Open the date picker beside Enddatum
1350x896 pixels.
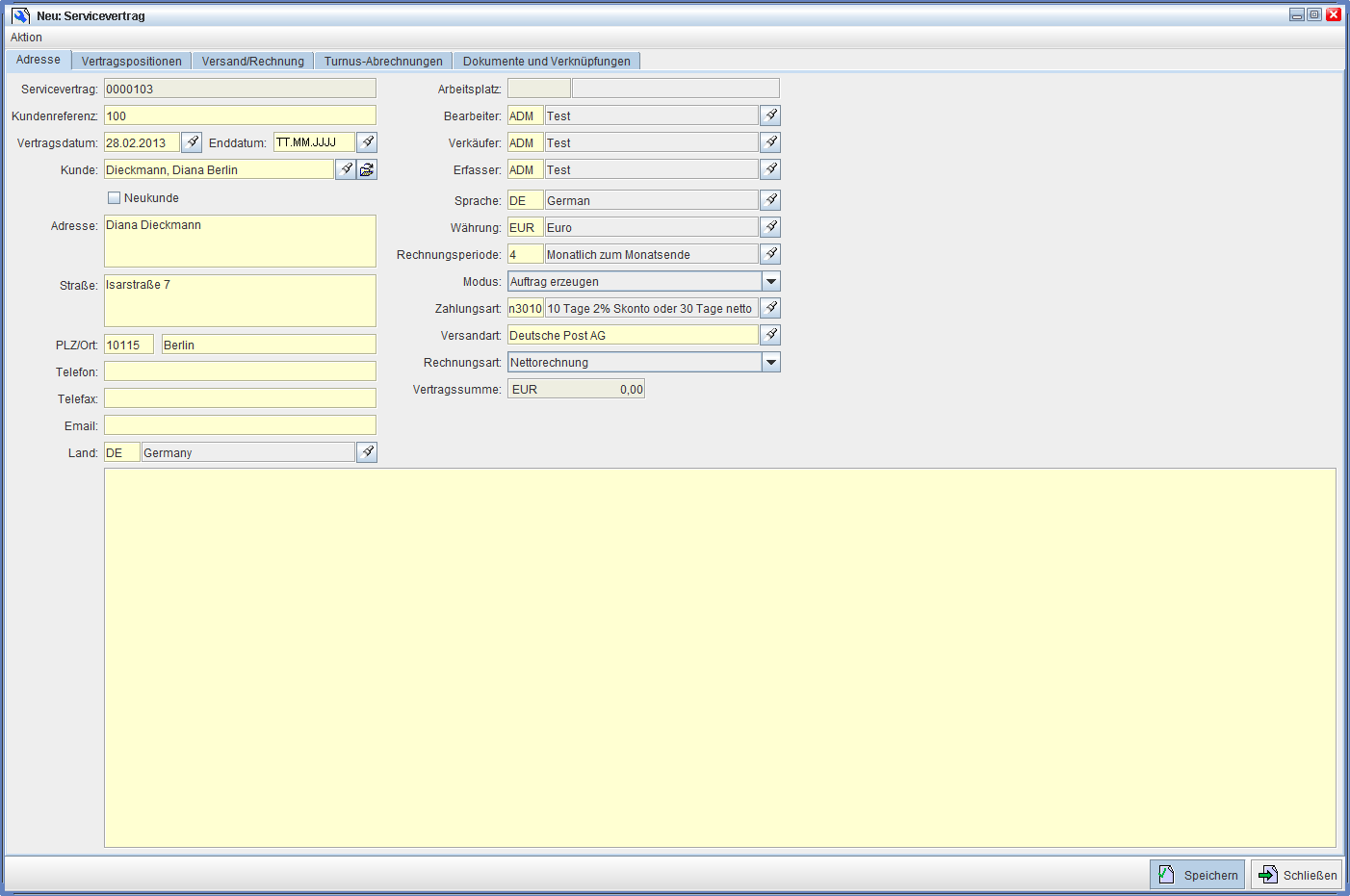367,142
